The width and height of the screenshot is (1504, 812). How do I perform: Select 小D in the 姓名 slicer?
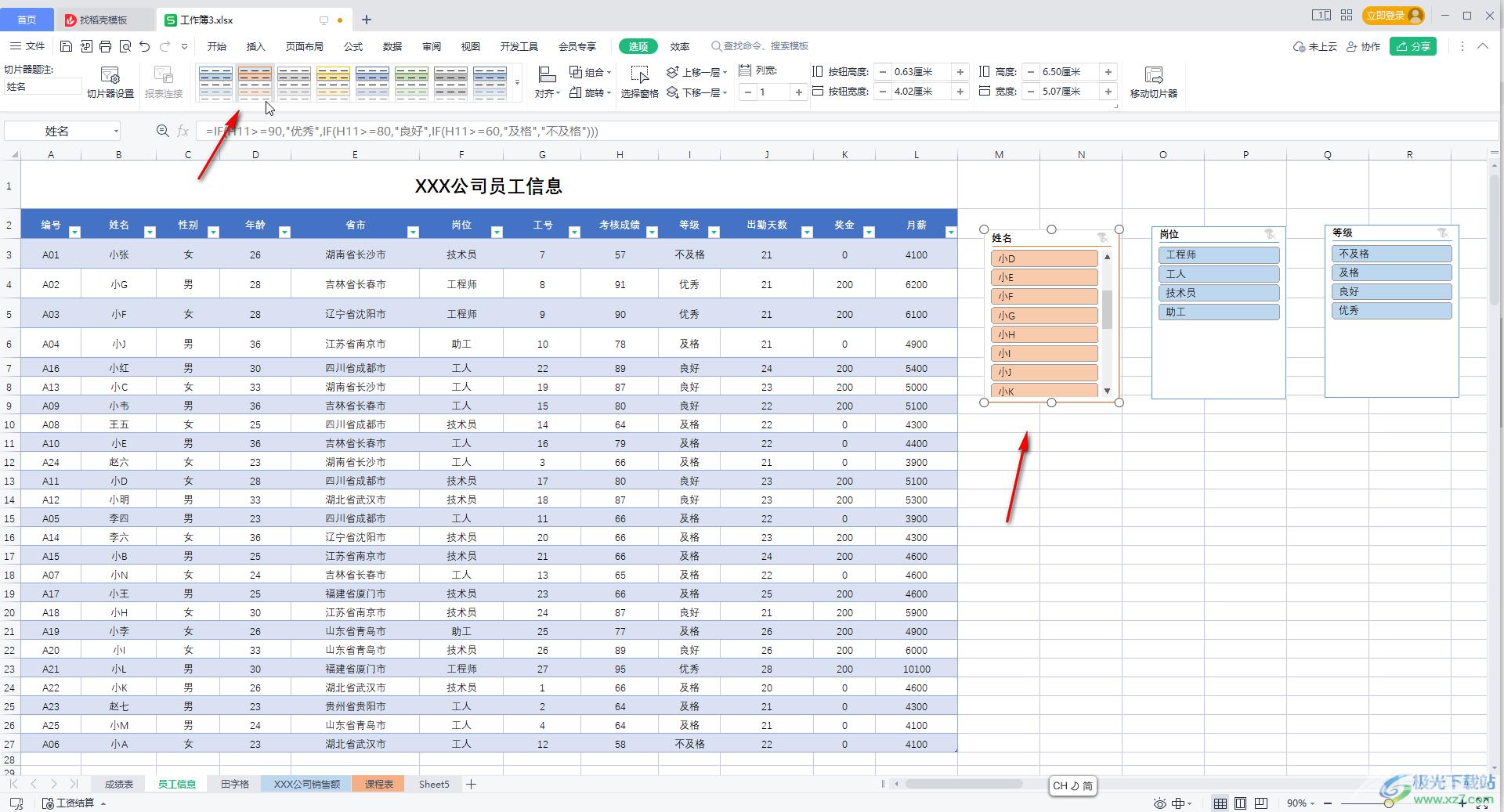[x=1044, y=258]
